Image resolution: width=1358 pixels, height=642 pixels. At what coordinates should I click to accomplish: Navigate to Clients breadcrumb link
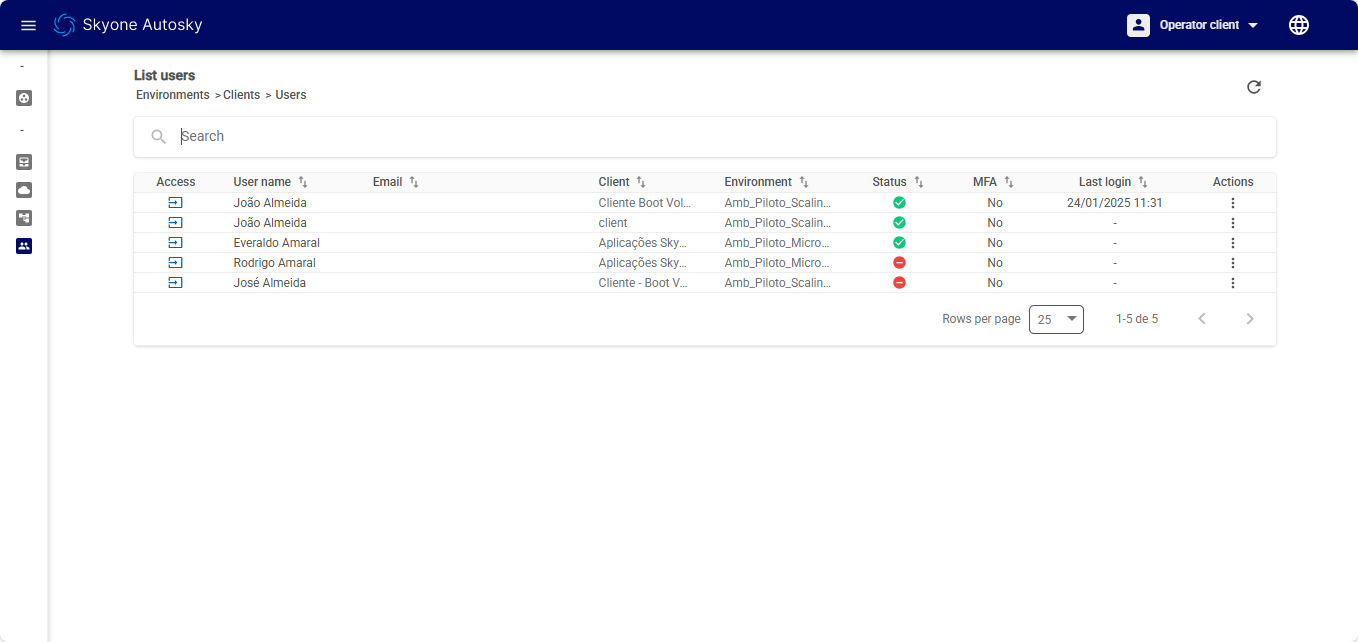coord(241,95)
